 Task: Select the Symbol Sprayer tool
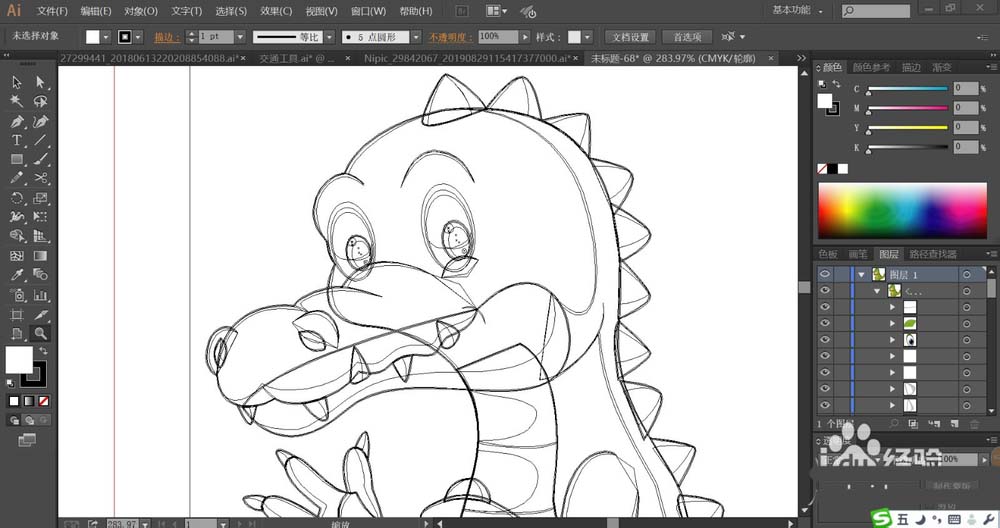pos(17,295)
